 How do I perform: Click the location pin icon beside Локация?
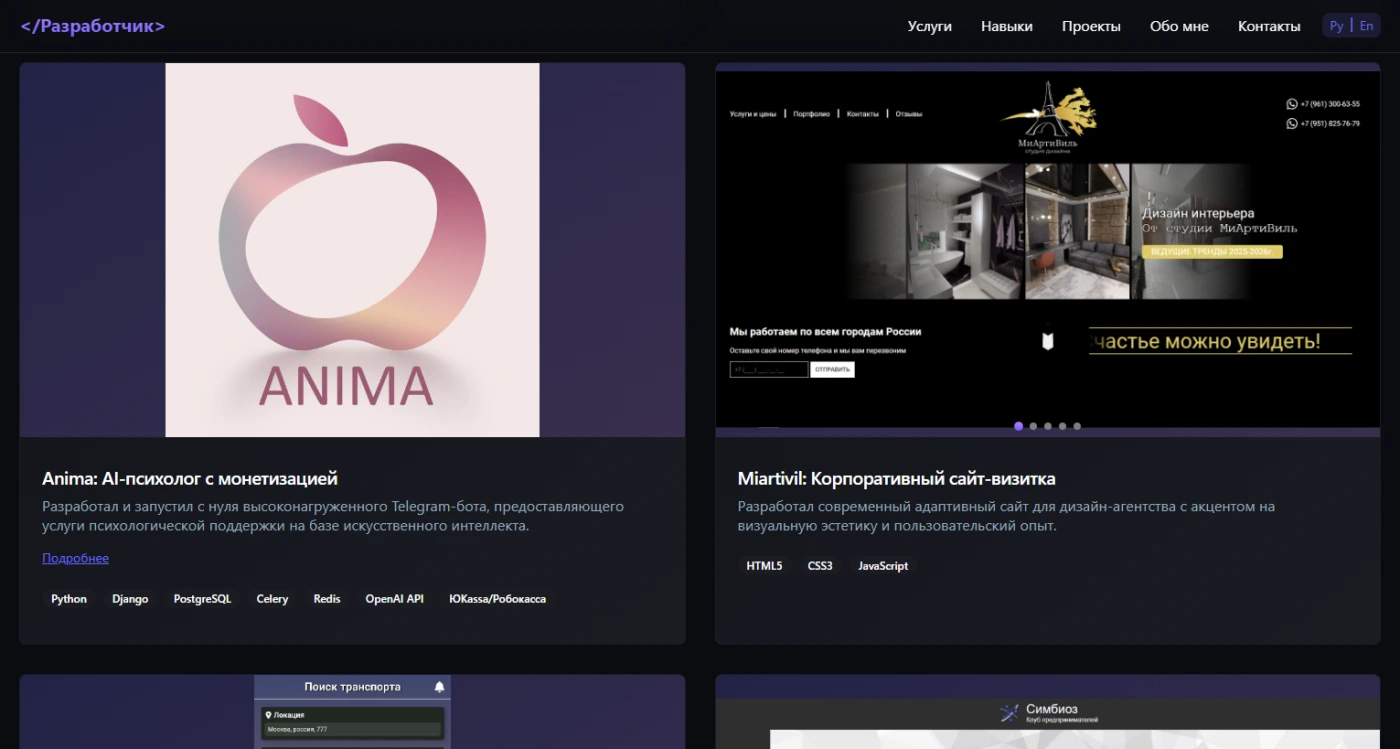coord(267,715)
